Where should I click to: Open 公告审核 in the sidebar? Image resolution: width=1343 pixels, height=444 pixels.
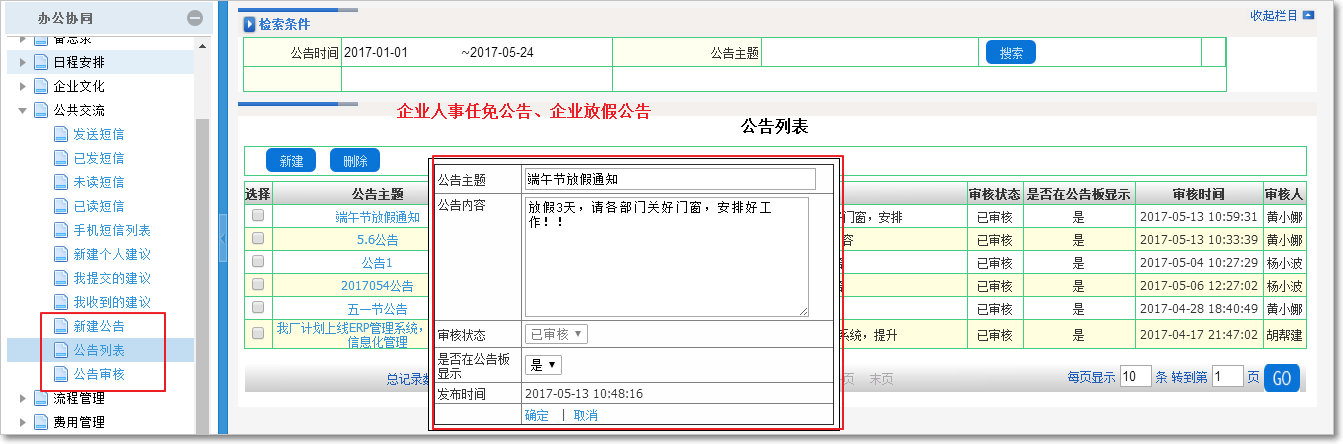pyautogui.click(x=99, y=374)
